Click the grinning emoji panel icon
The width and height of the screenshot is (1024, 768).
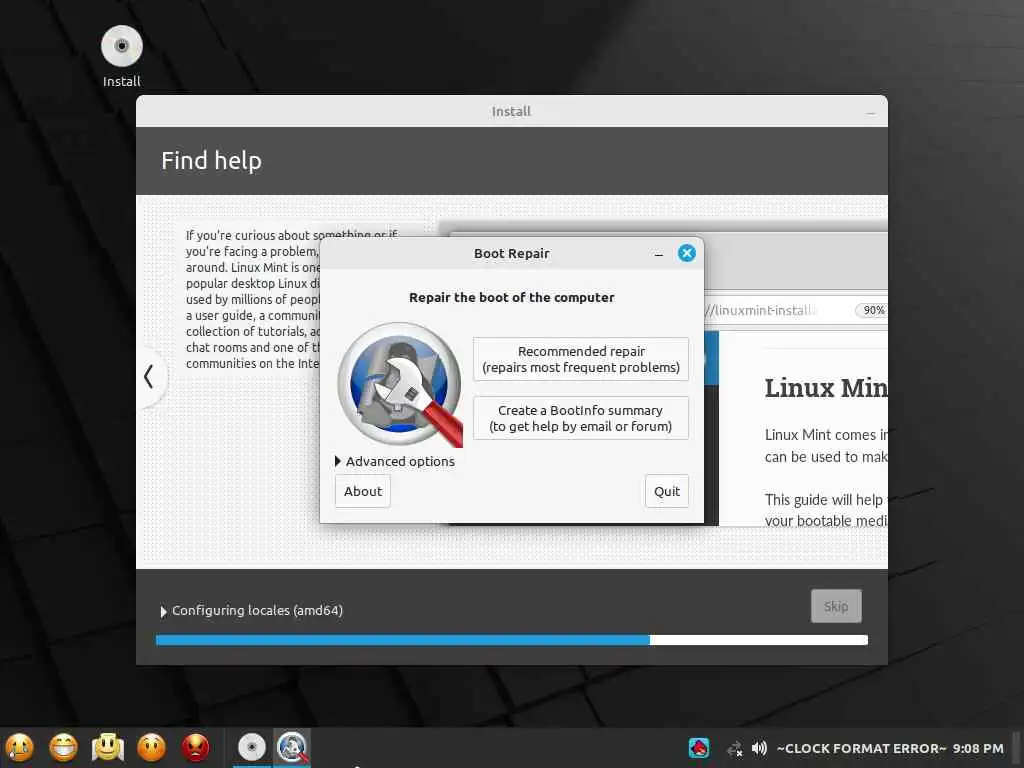tap(63, 747)
